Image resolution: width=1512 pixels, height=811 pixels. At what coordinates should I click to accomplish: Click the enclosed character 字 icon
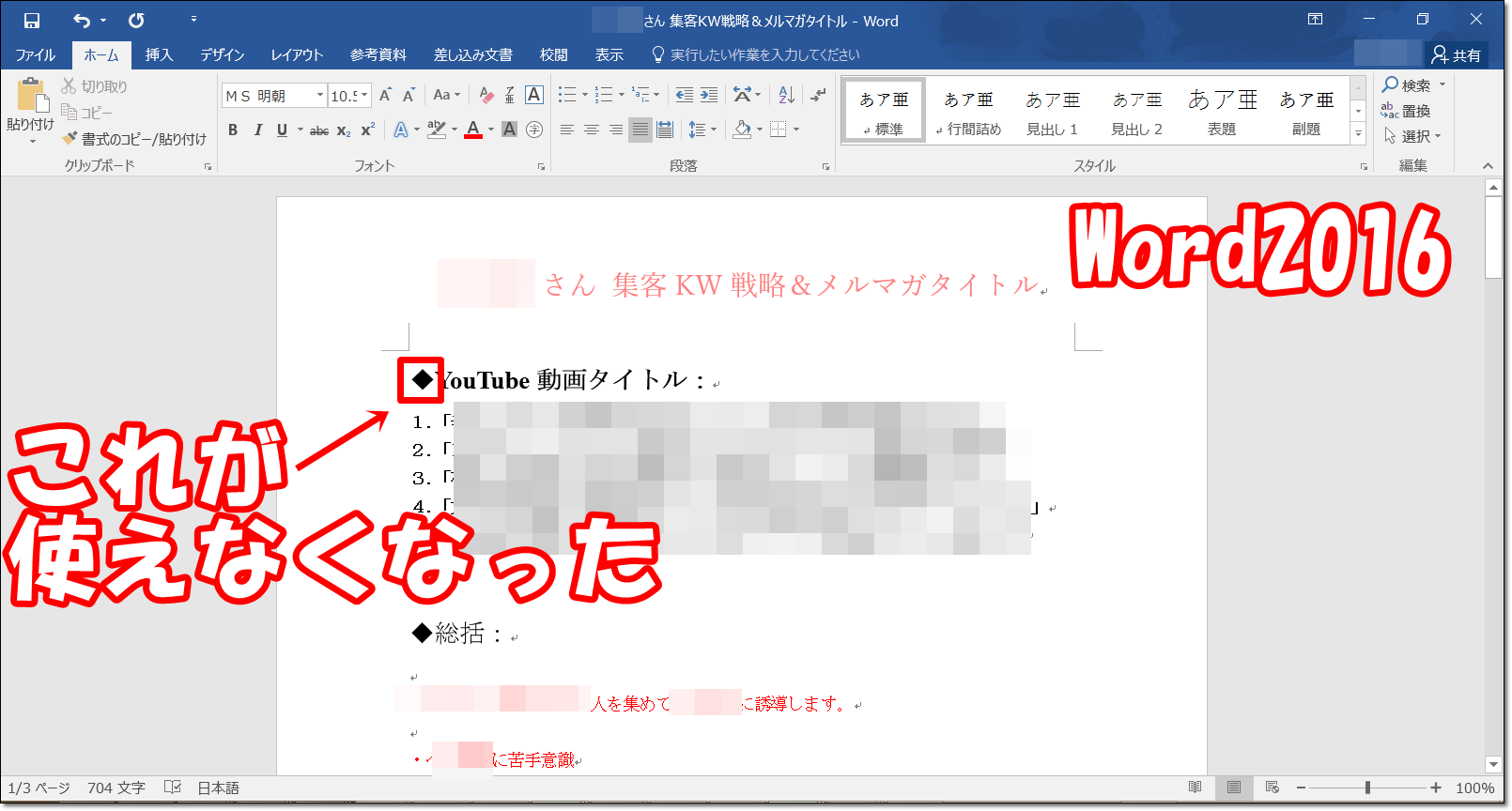click(534, 130)
